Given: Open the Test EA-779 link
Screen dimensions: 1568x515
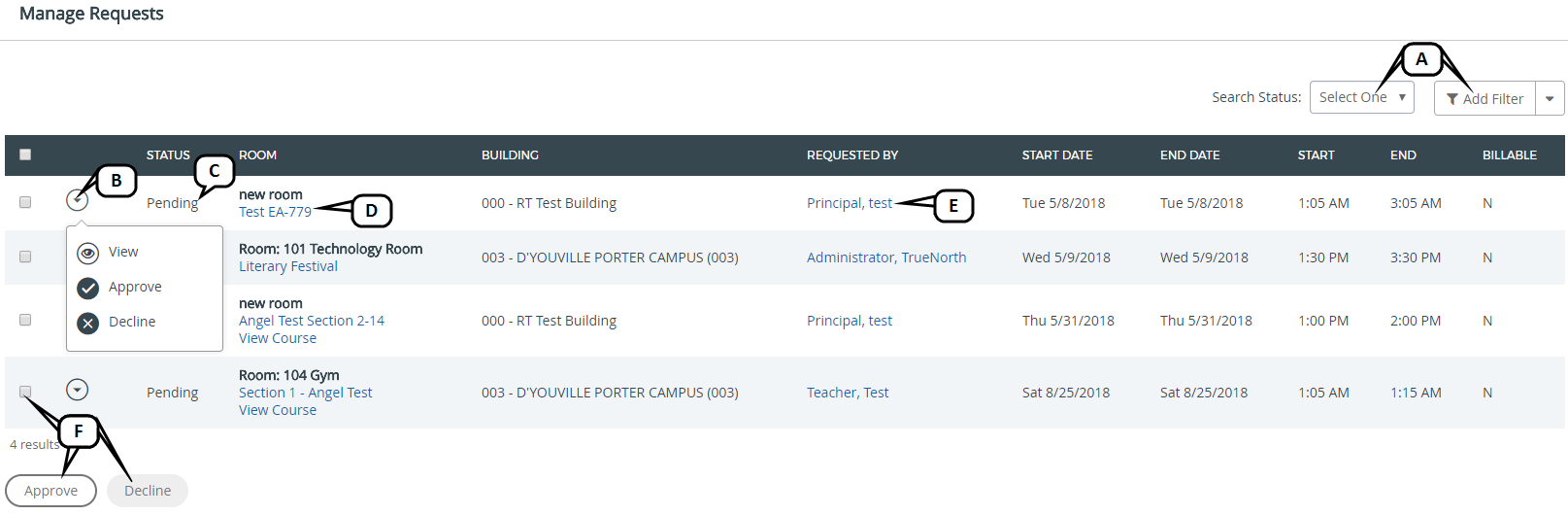Looking at the screenshot, I should 275,212.
